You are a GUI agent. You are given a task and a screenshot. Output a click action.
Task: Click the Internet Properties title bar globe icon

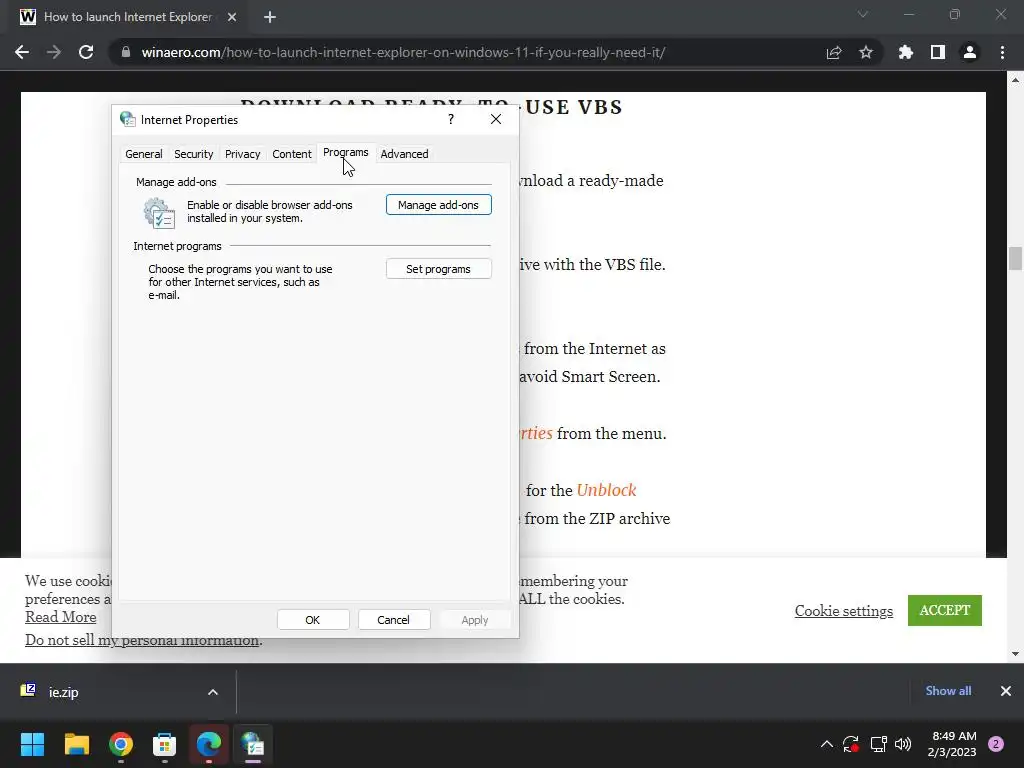click(127, 119)
